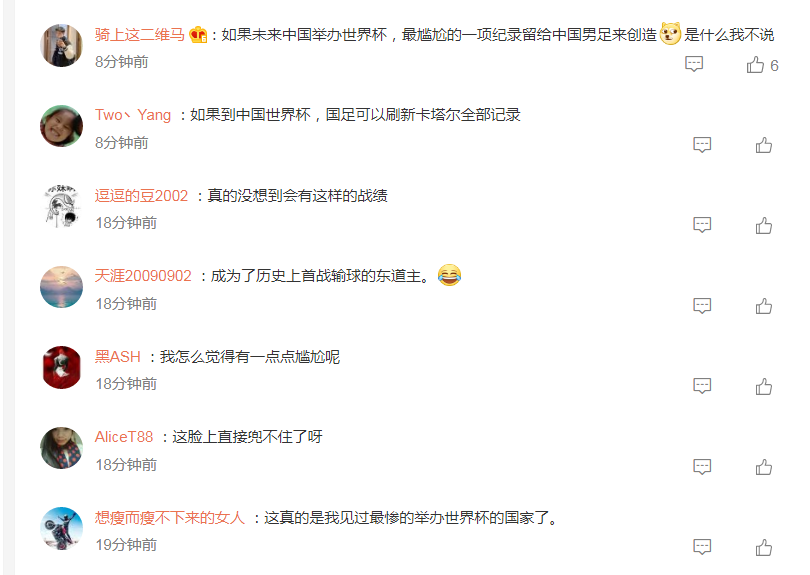Like the comment by 骑上这二维马
This screenshot has width=810, height=575.
[755, 65]
